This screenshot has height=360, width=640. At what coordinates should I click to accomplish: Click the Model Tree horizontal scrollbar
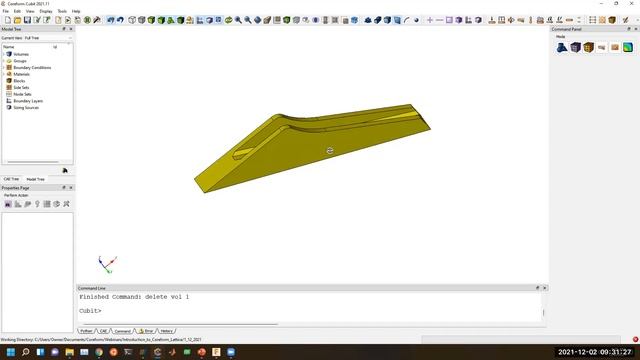[33, 162]
